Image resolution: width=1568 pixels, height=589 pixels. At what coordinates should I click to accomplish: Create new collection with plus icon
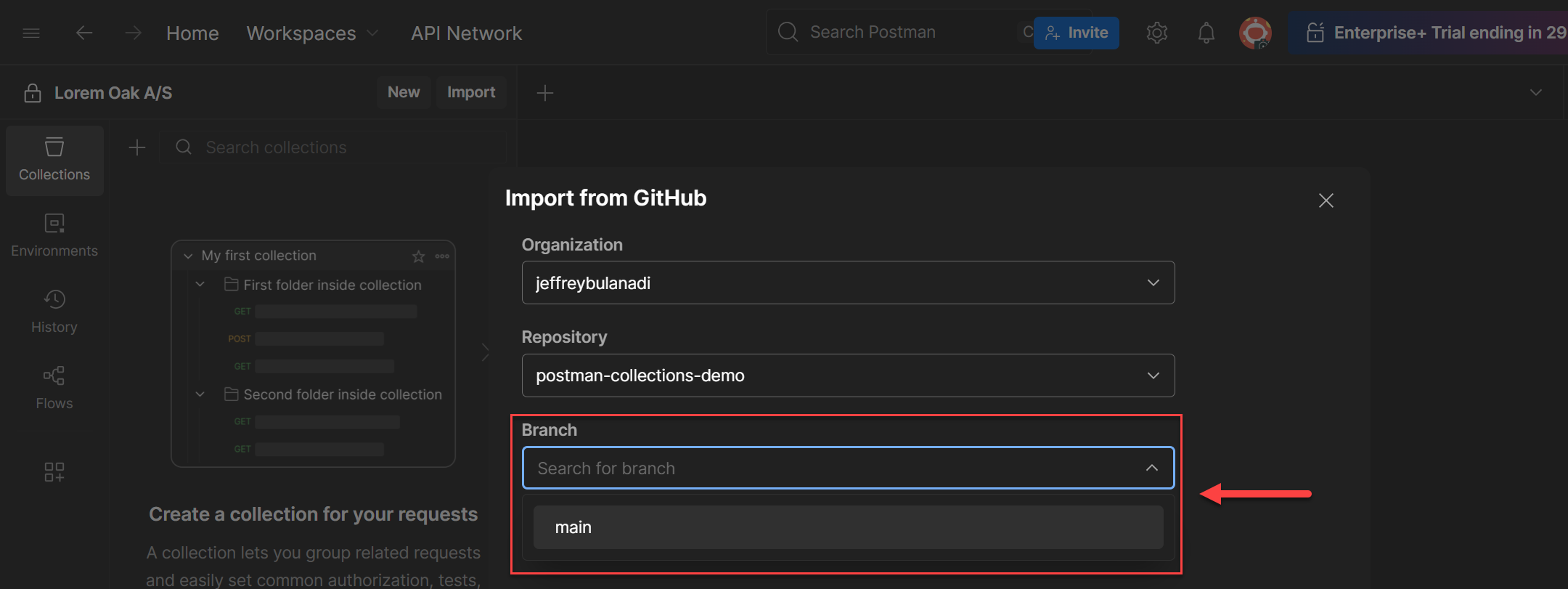[x=136, y=147]
